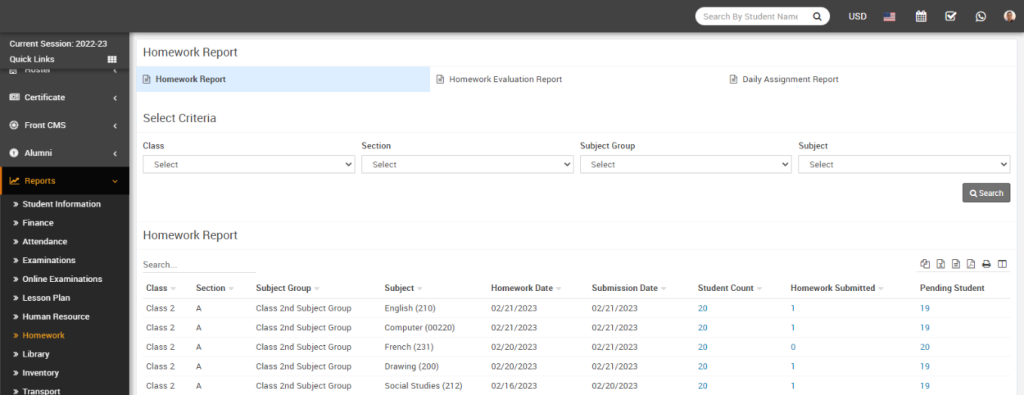1024x395 pixels.
Task: Open Student Information reports link
Action: 61,204
